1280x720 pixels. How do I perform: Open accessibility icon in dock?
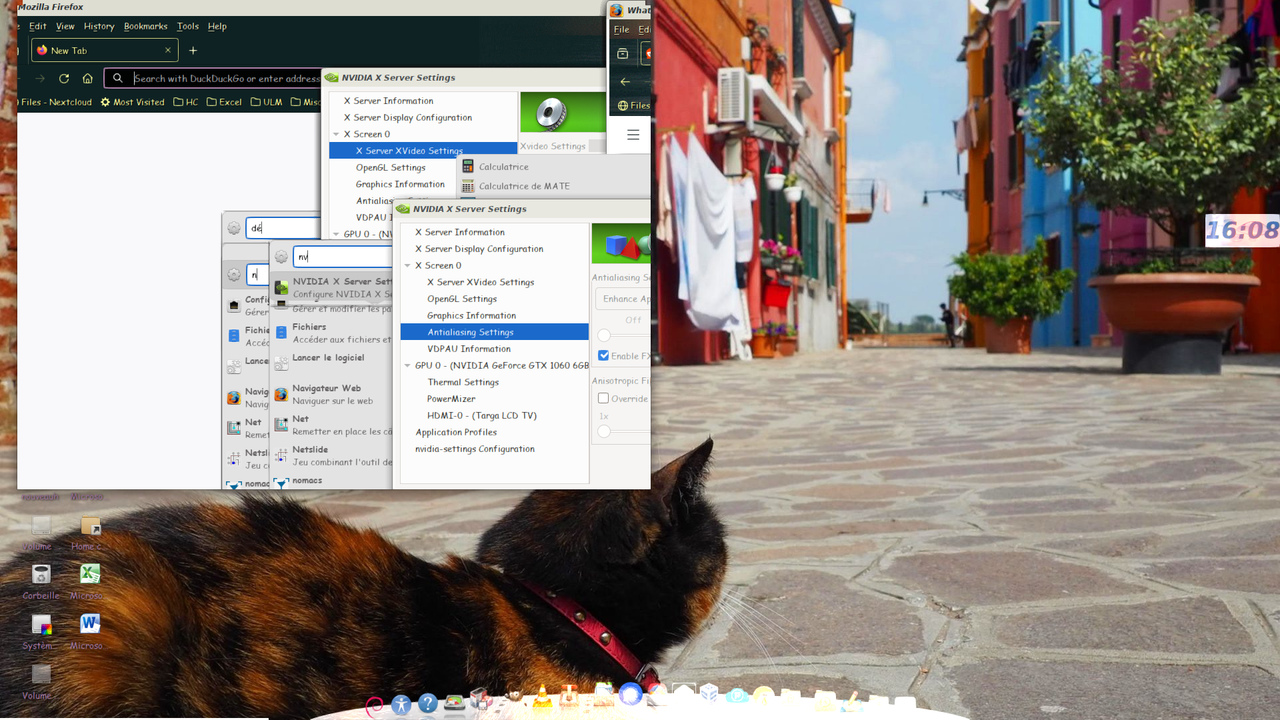(x=401, y=704)
